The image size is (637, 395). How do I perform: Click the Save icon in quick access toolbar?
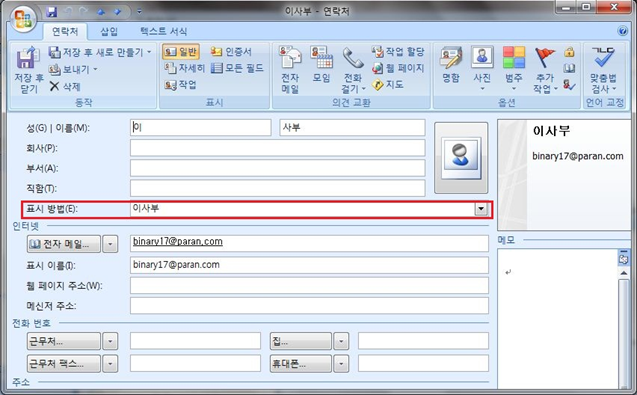pos(51,12)
